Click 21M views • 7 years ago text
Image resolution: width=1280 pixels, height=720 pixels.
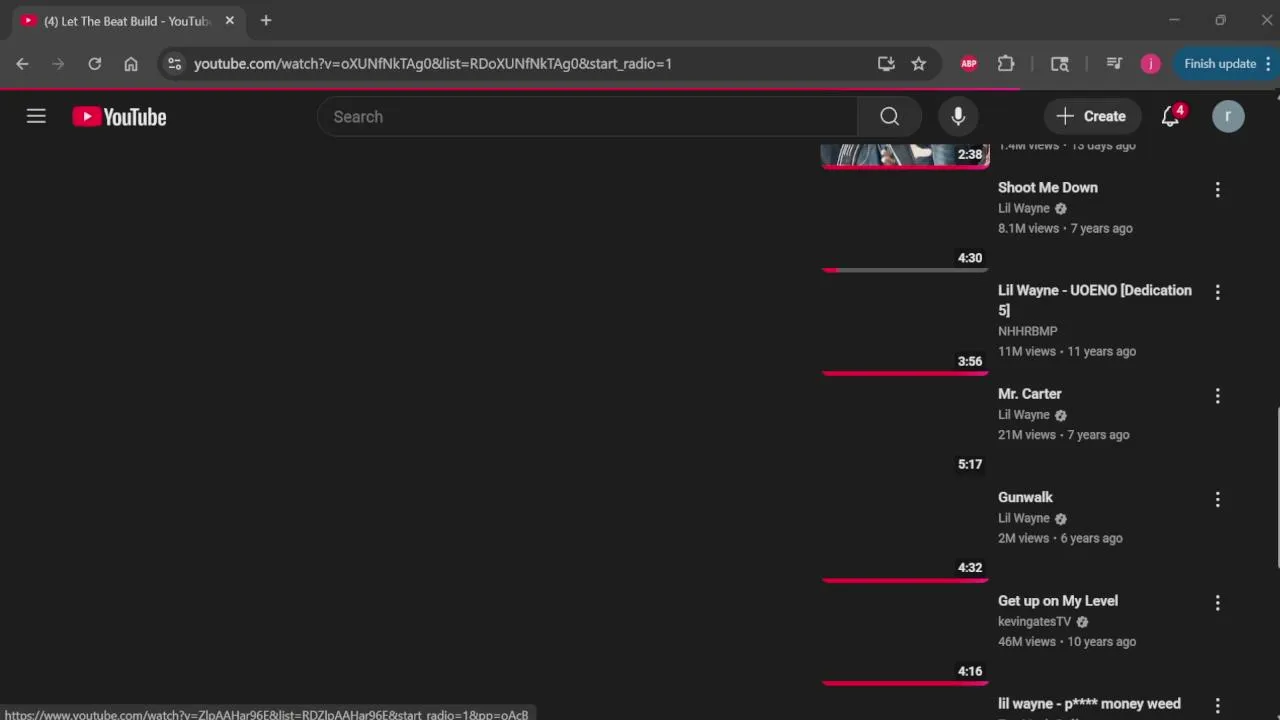[1064, 435]
